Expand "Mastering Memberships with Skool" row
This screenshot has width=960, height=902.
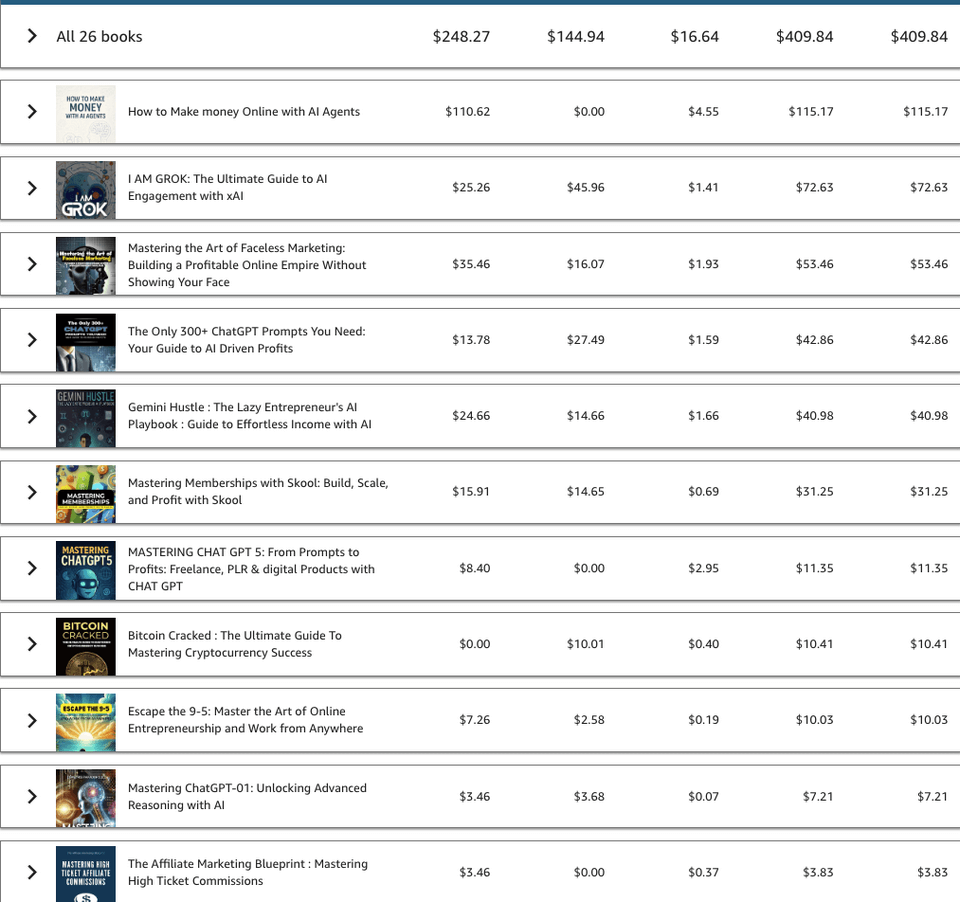[31, 492]
